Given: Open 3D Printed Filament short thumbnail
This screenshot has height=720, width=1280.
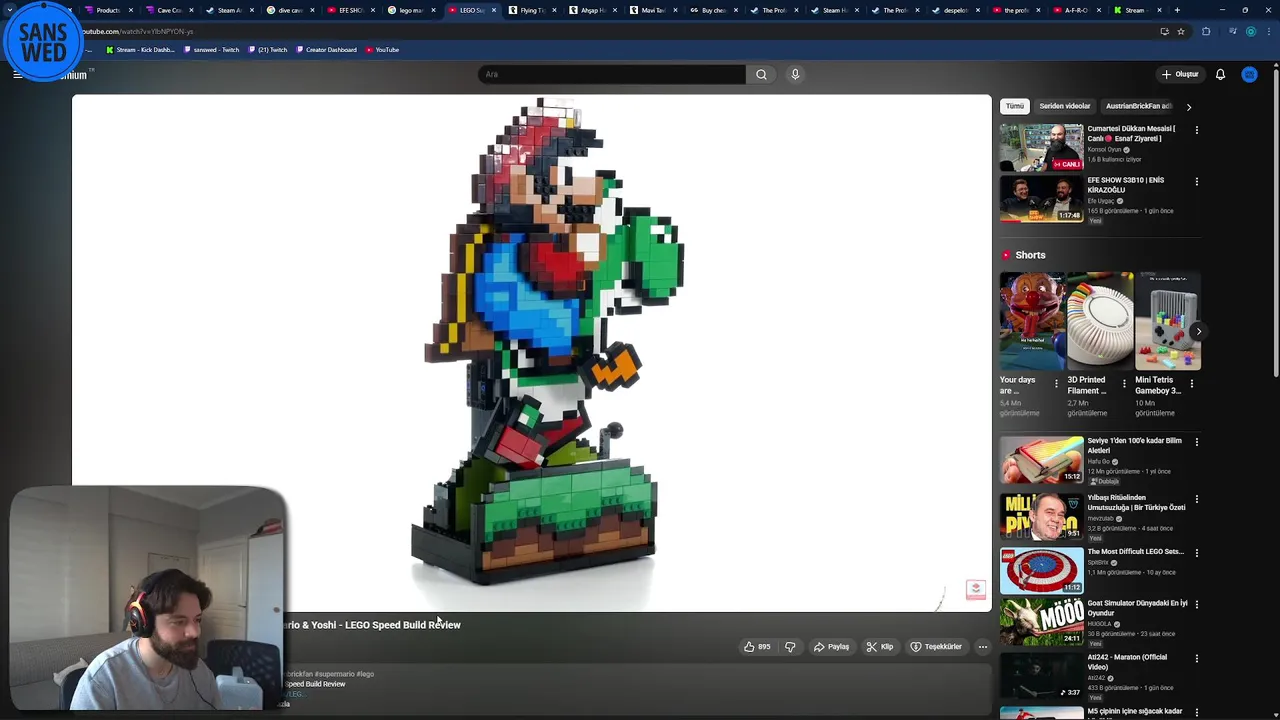Looking at the screenshot, I should pyautogui.click(x=1099, y=321).
